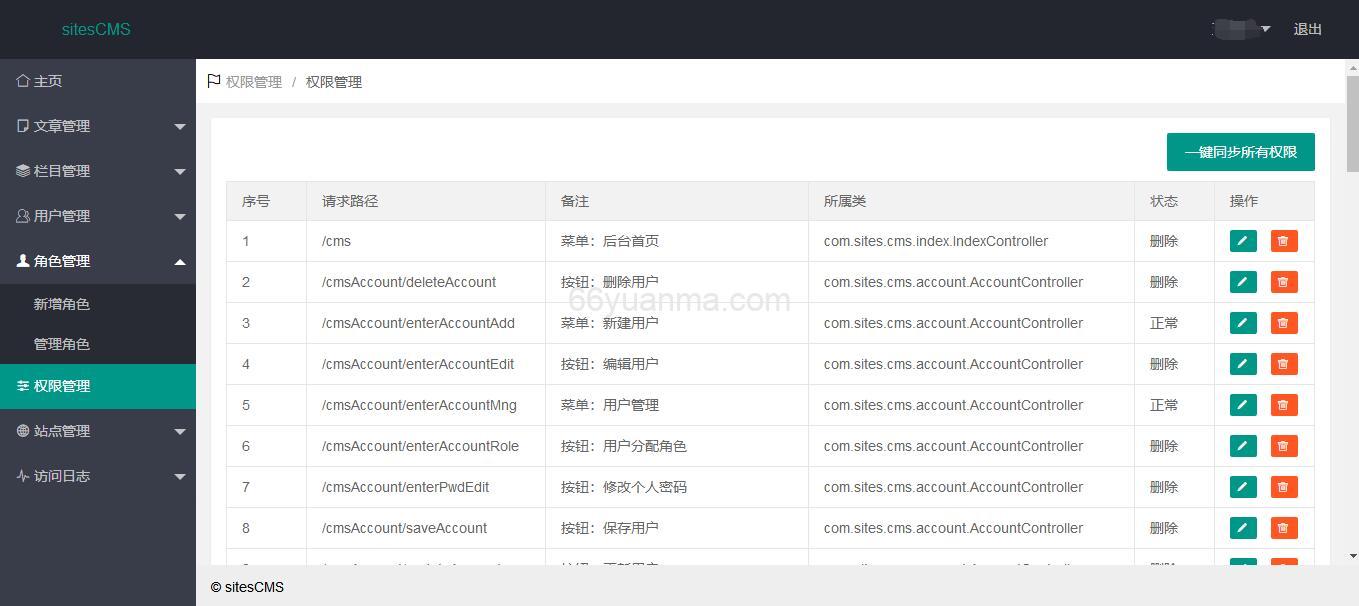This screenshot has width=1359, height=606.
Task: Open the account dropdown in the top bar
Action: pos(1240,29)
